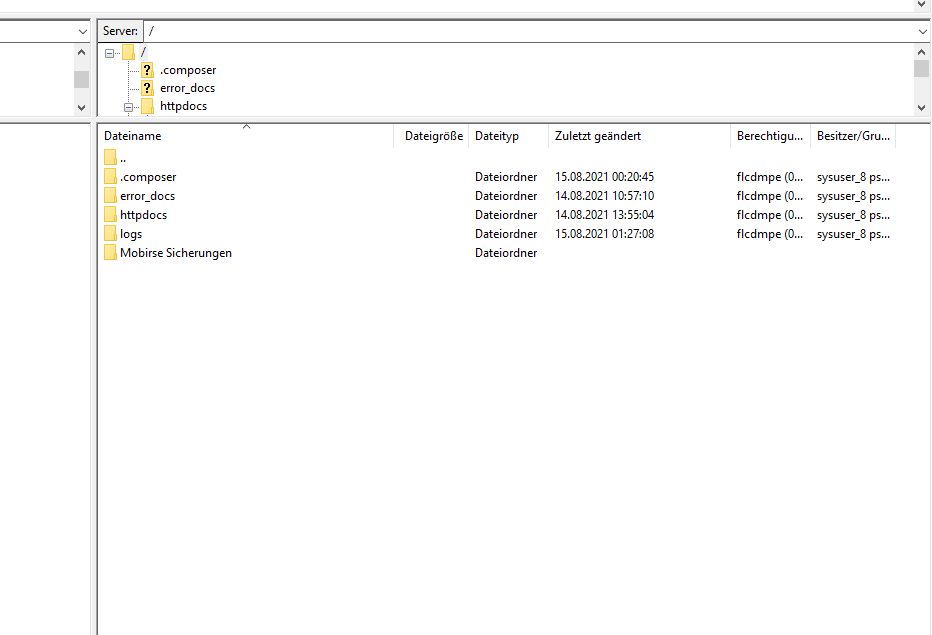The image size is (932, 635).
Task: Click the parent directory '..' folder icon
Action: pyautogui.click(x=110, y=158)
